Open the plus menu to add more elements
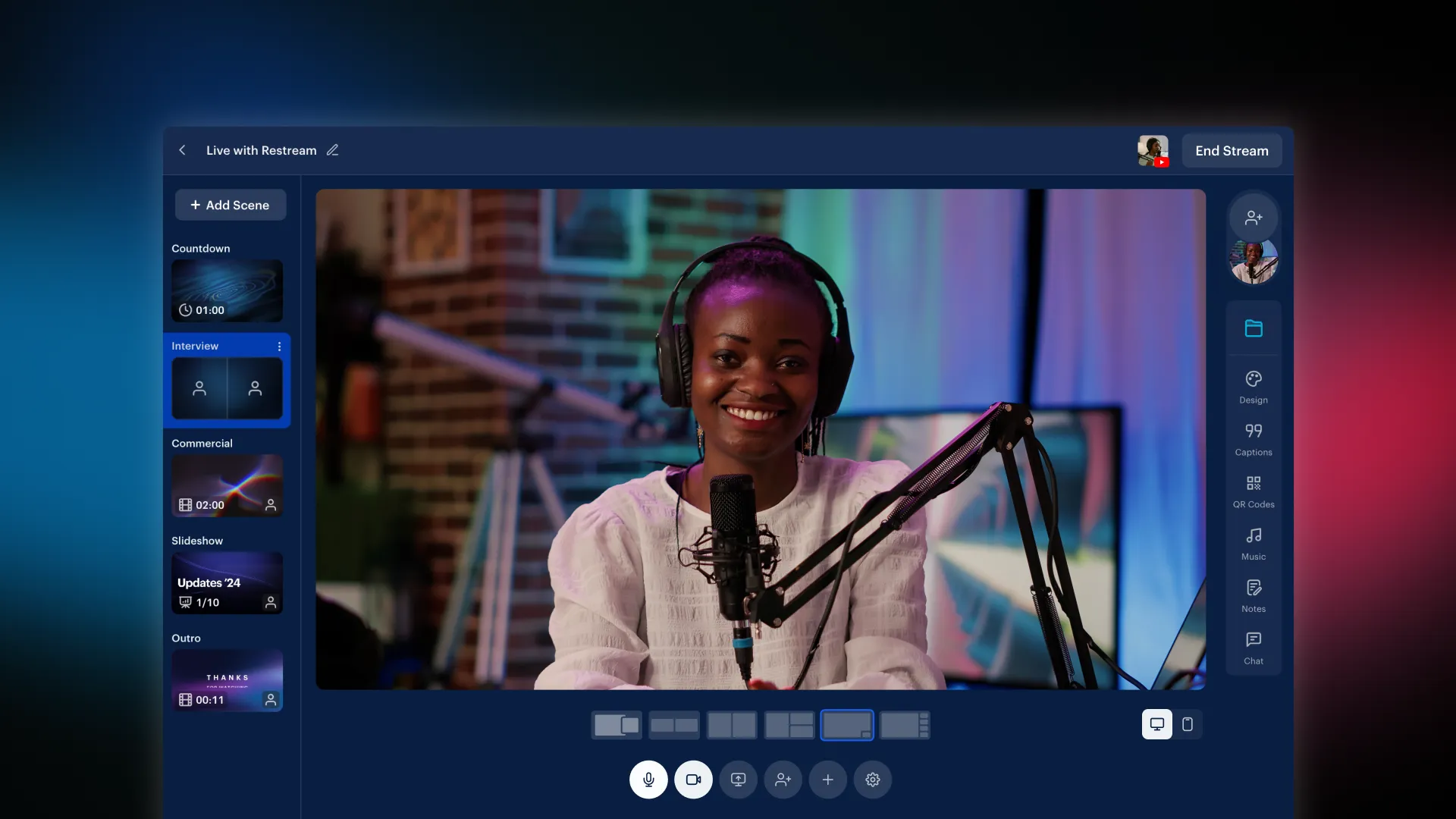Viewport: 1456px width, 819px height. click(827, 780)
